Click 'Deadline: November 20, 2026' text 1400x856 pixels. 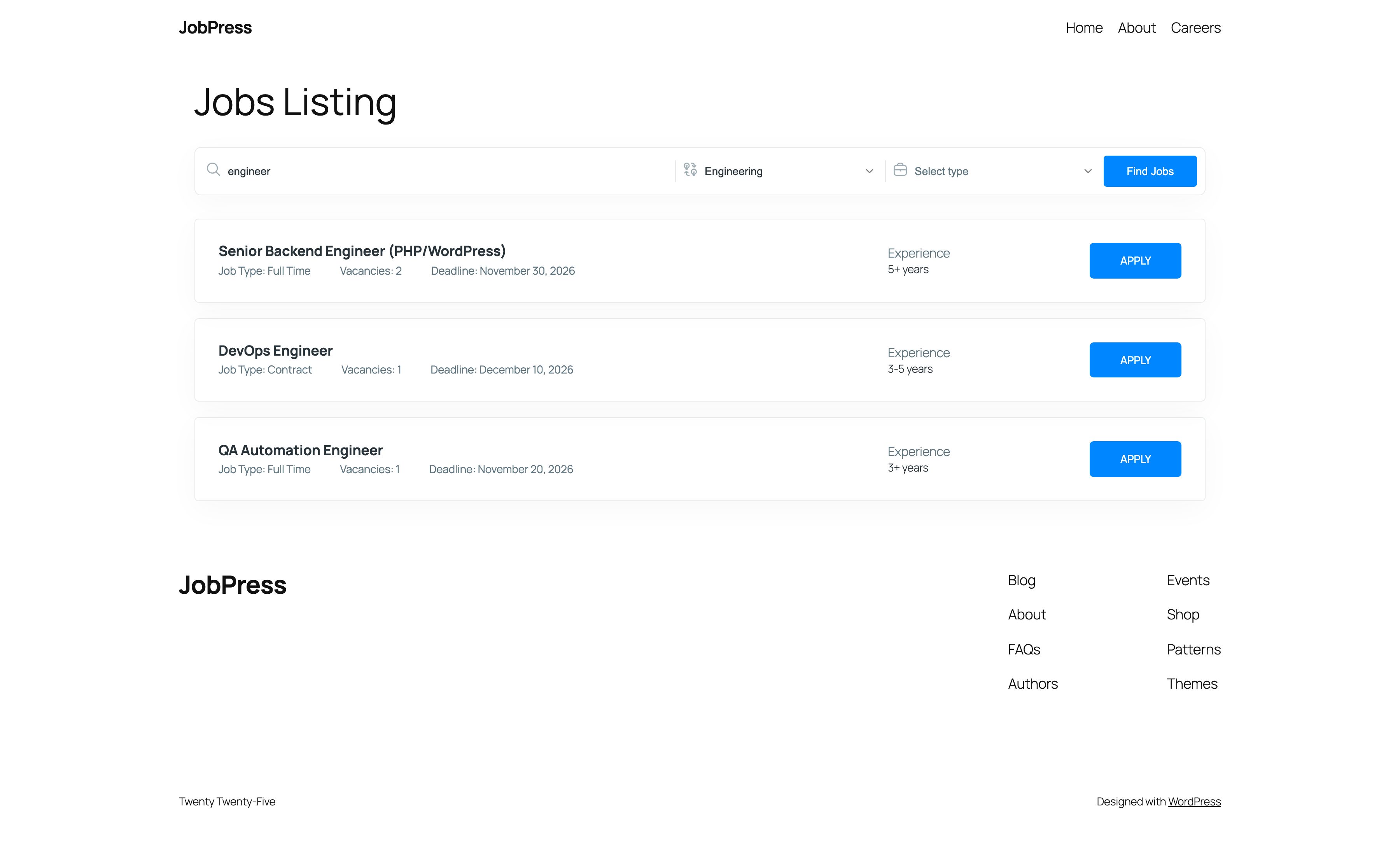pos(501,470)
